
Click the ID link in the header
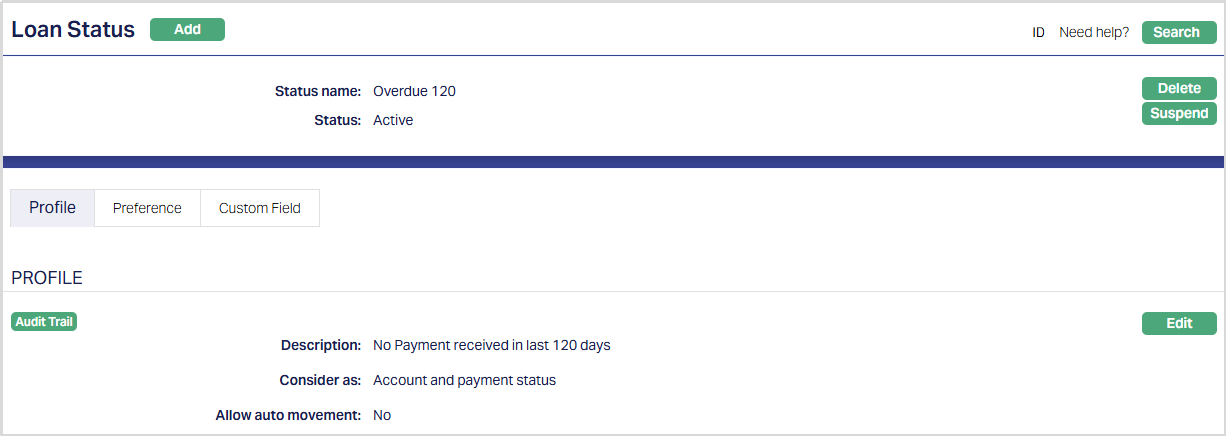[1038, 32]
